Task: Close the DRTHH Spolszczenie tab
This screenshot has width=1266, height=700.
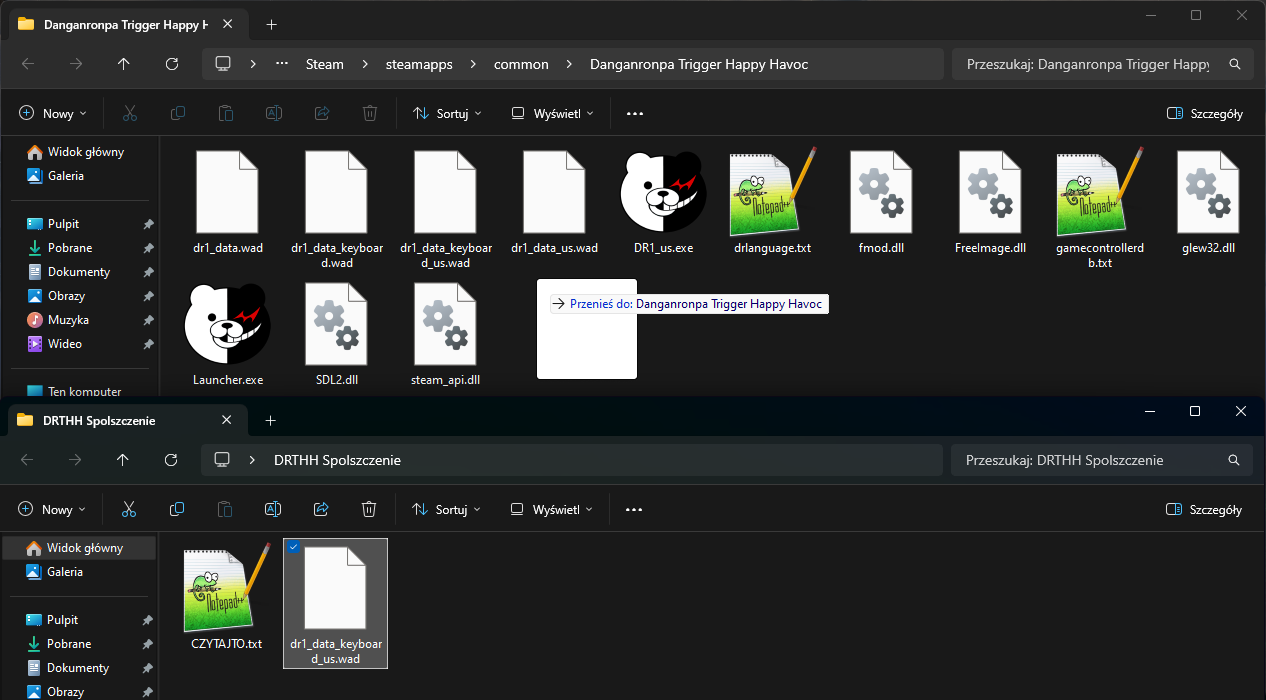Action: (227, 421)
